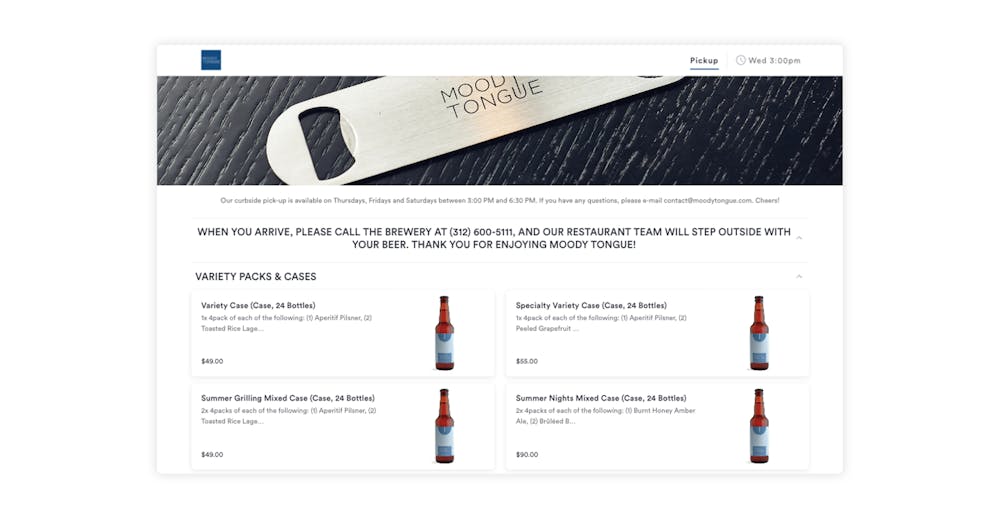
Task: Click the brewery call instructions heading text
Action: click(494, 238)
